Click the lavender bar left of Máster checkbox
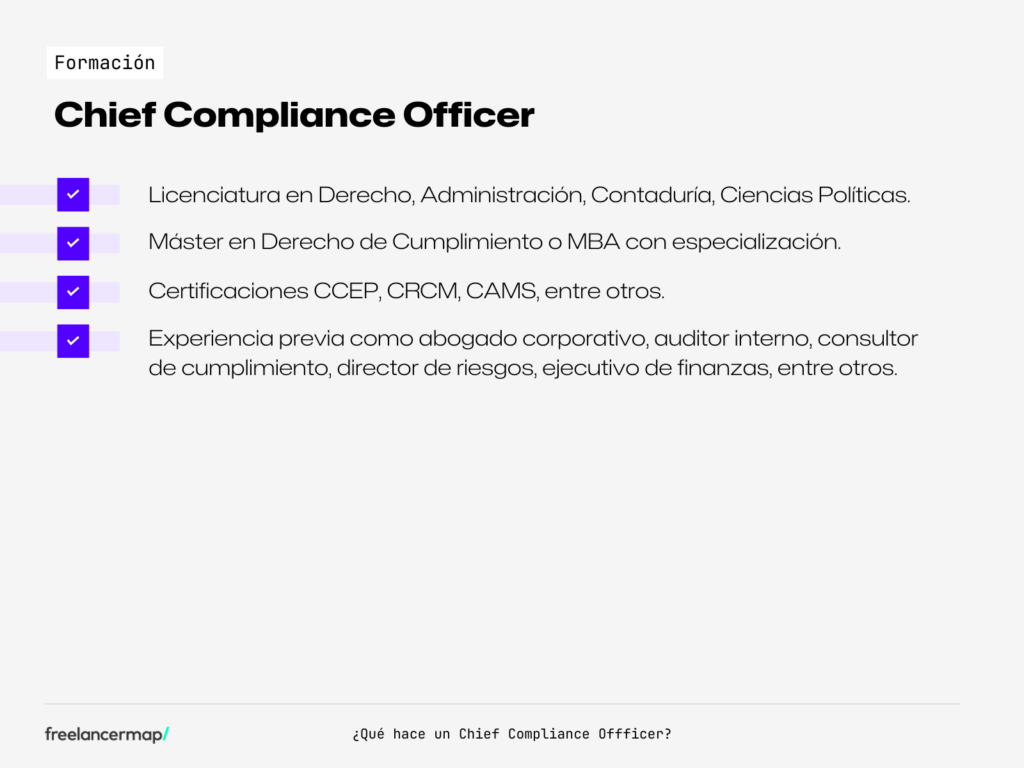Screen dimensions: 1024x768 (x=28, y=243)
